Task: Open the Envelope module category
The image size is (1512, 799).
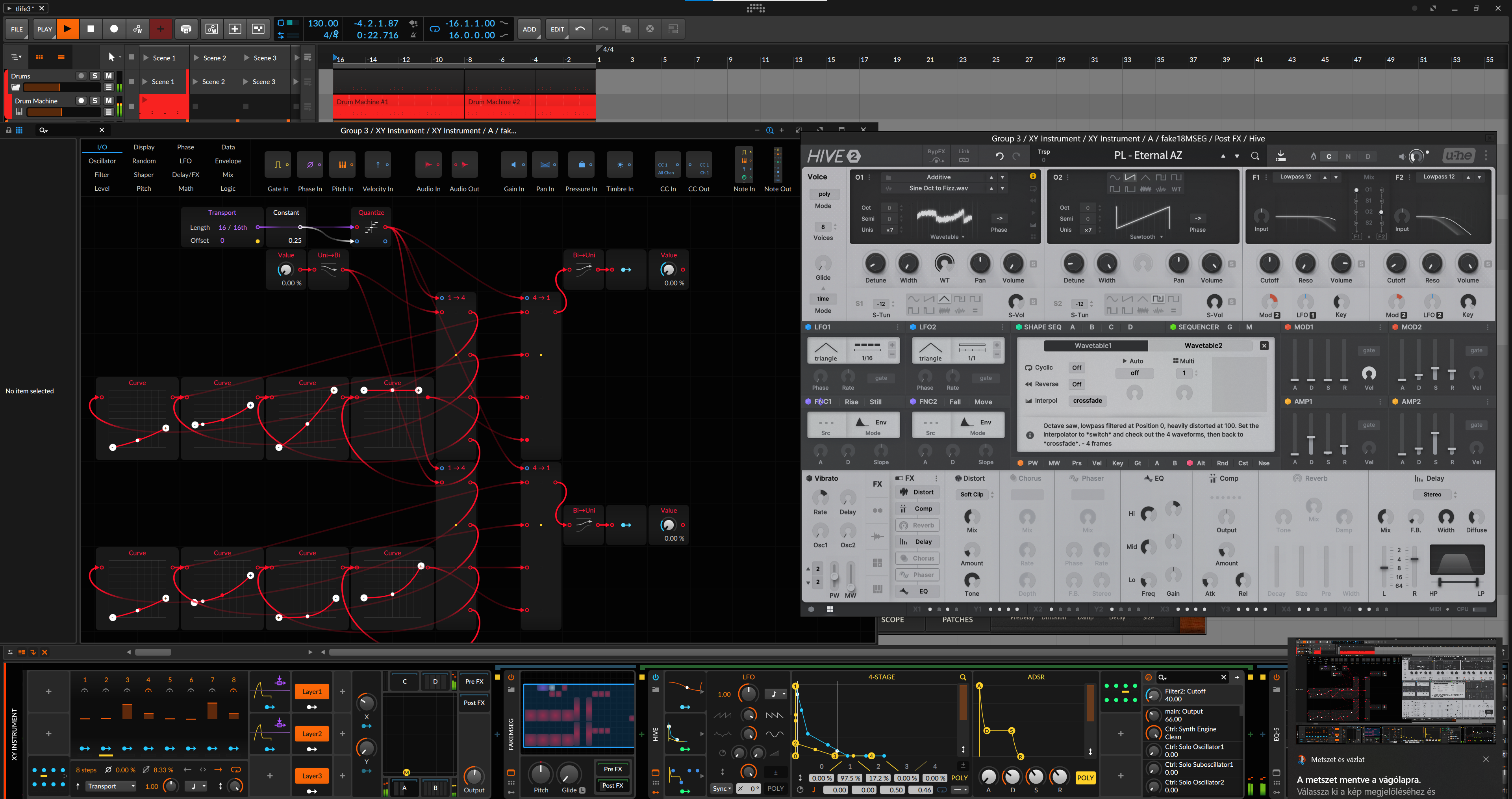Action: click(x=228, y=161)
